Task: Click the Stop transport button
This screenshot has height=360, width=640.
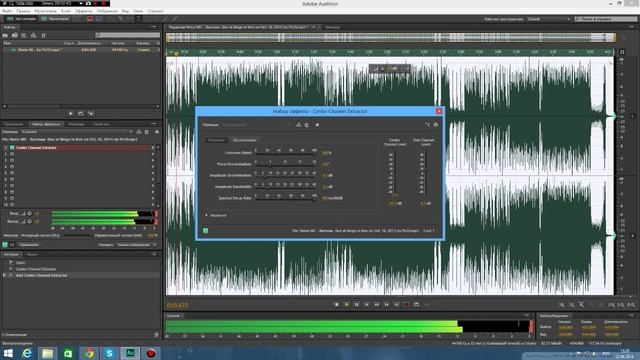Action: pos(336,304)
